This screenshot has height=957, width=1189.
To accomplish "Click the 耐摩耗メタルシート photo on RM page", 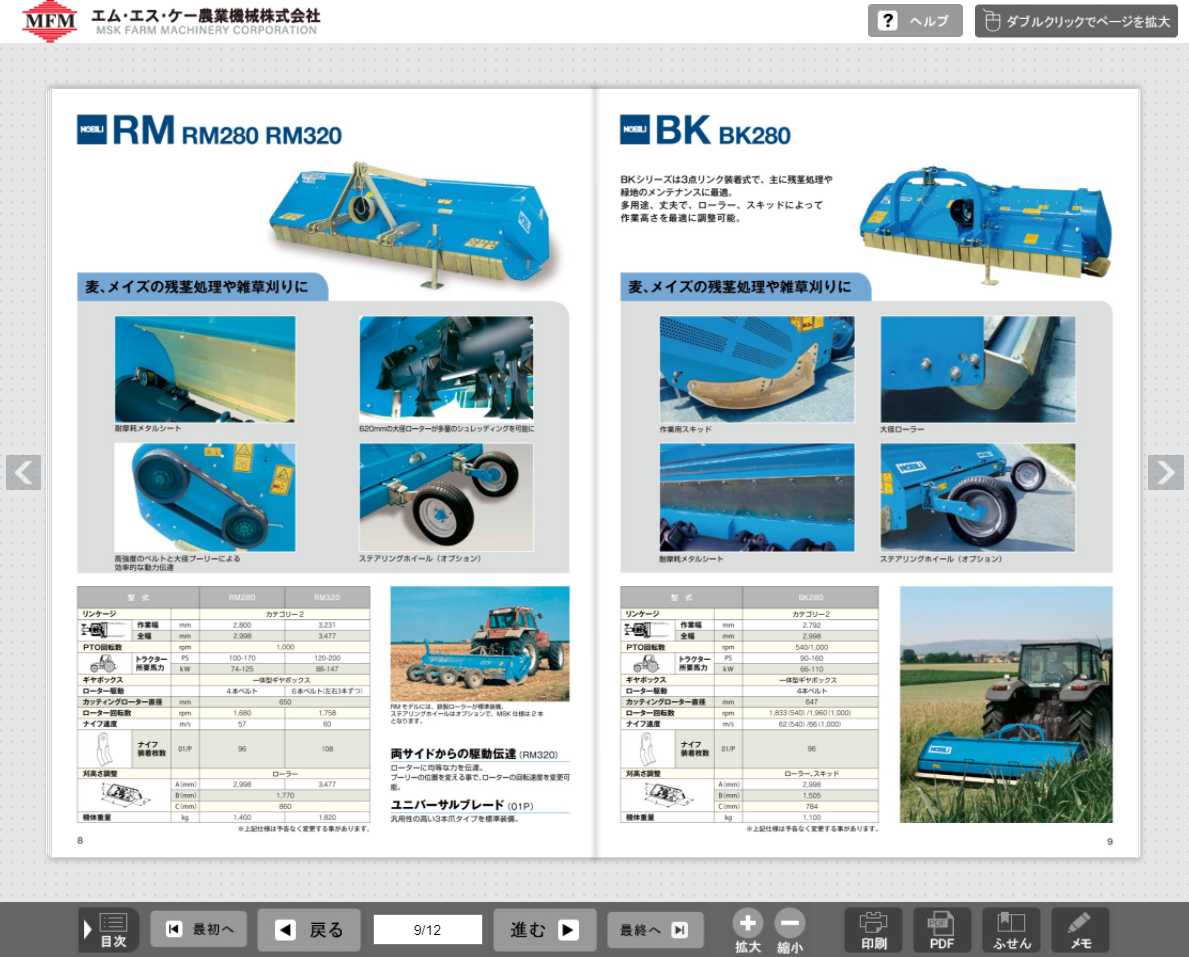I will tap(205, 369).
